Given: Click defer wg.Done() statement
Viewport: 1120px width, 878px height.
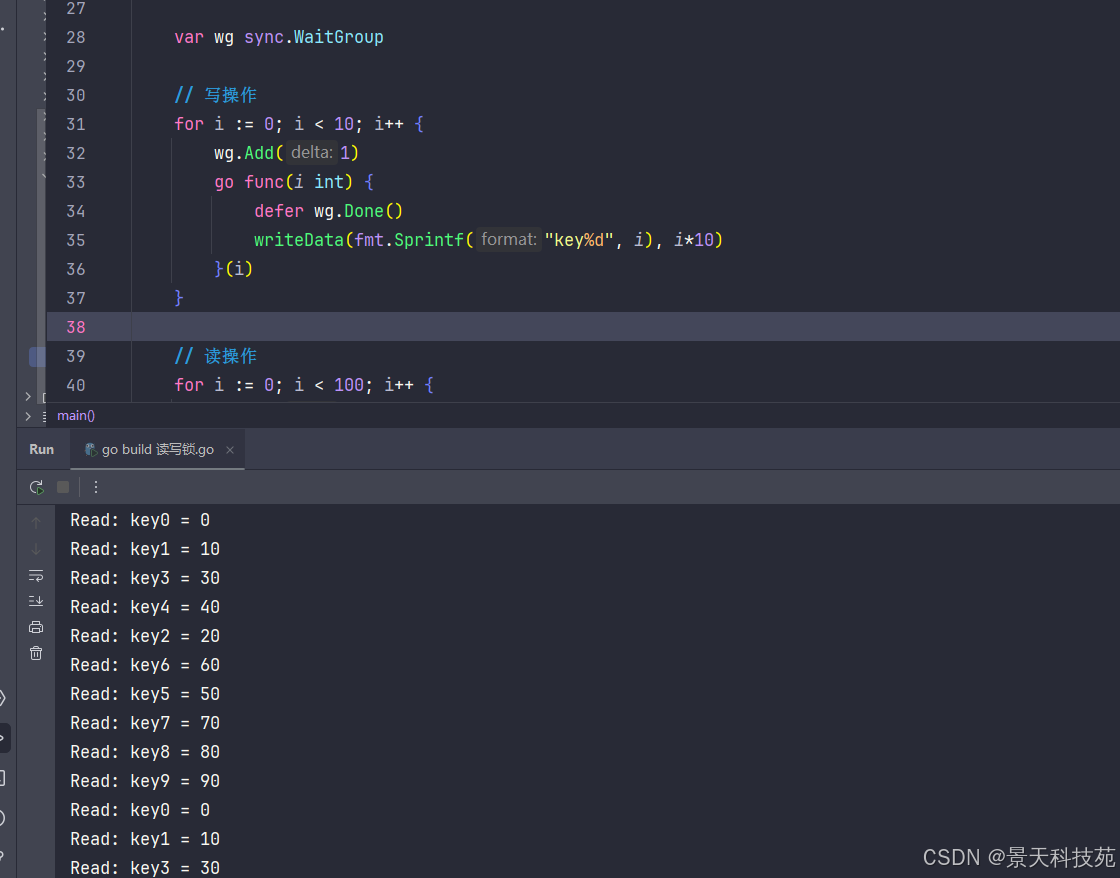Looking at the screenshot, I should (329, 211).
